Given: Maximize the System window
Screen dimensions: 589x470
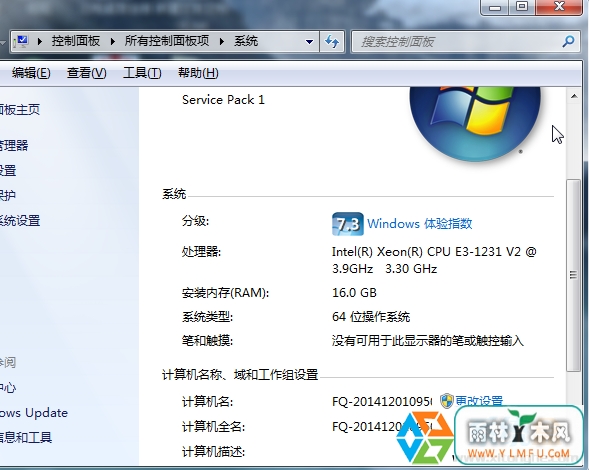Looking at the screenshot, I should click(x=522, y=7).
